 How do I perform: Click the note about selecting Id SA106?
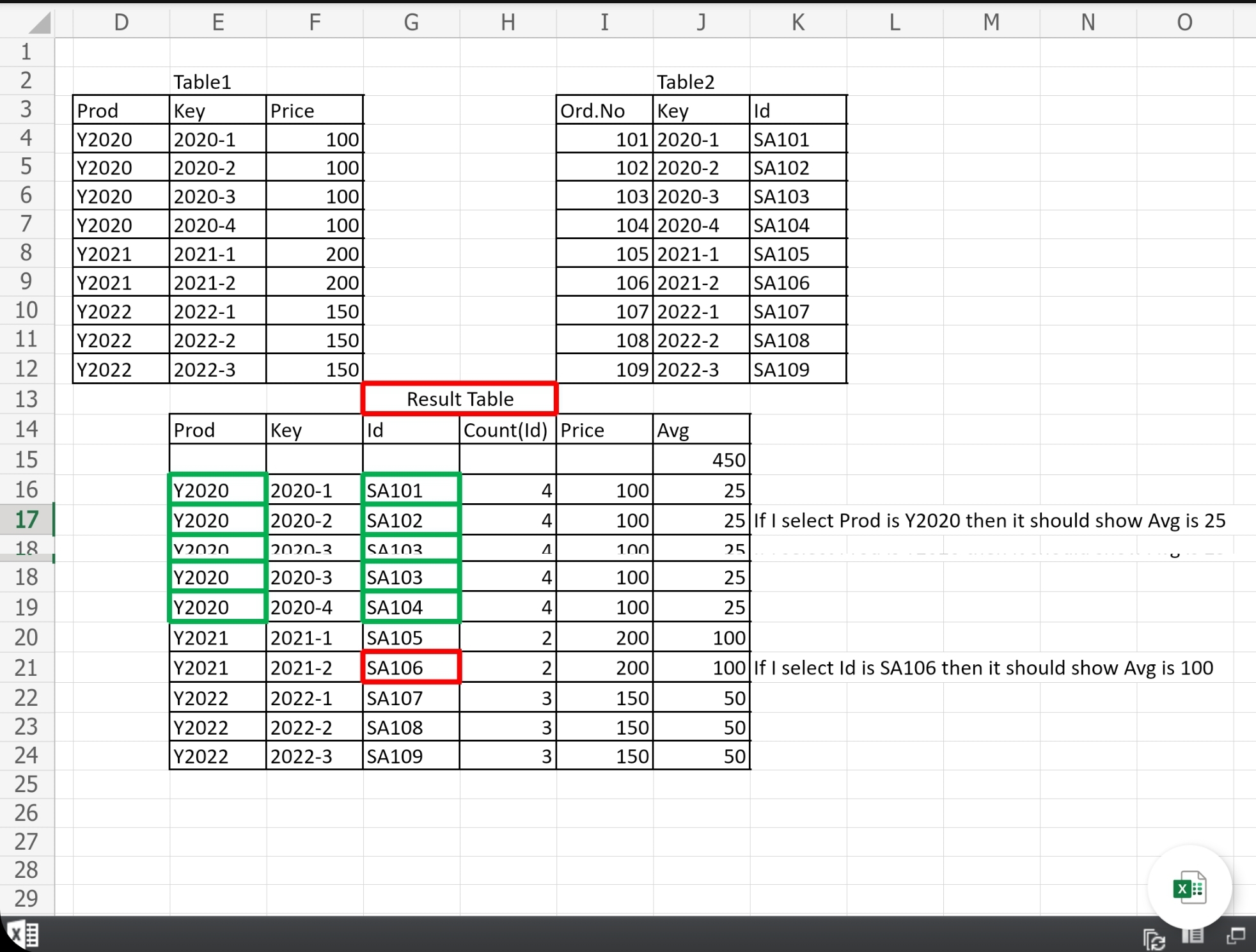[983, 667]
